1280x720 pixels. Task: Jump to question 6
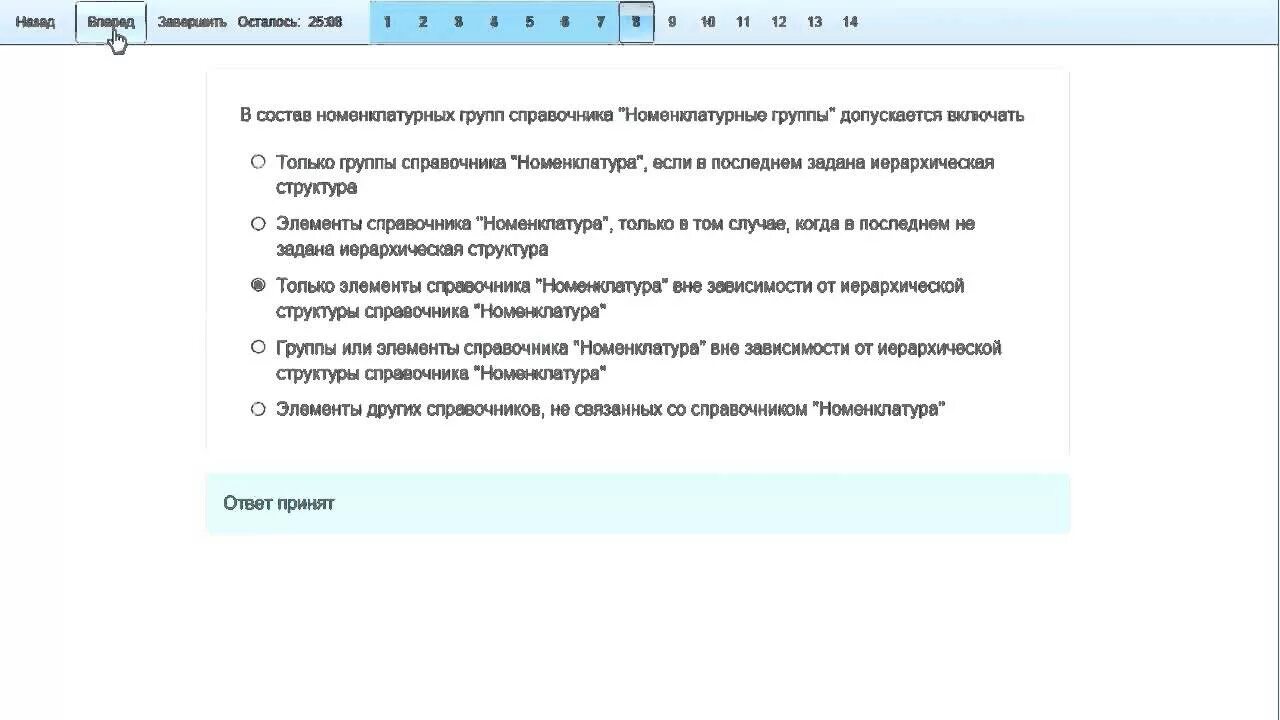pos(565,22)
